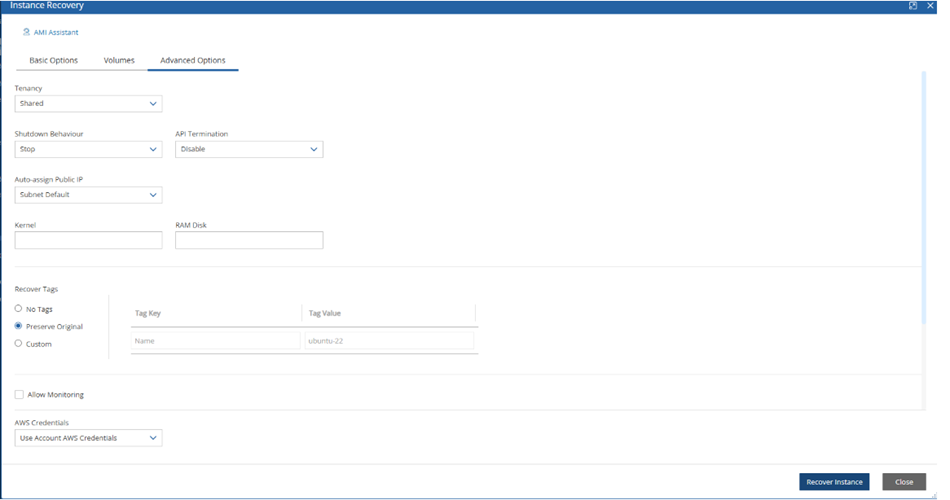950x500 pixels.
Task: Click the vertical scrollbar on the right
Action: pos(923,200)
